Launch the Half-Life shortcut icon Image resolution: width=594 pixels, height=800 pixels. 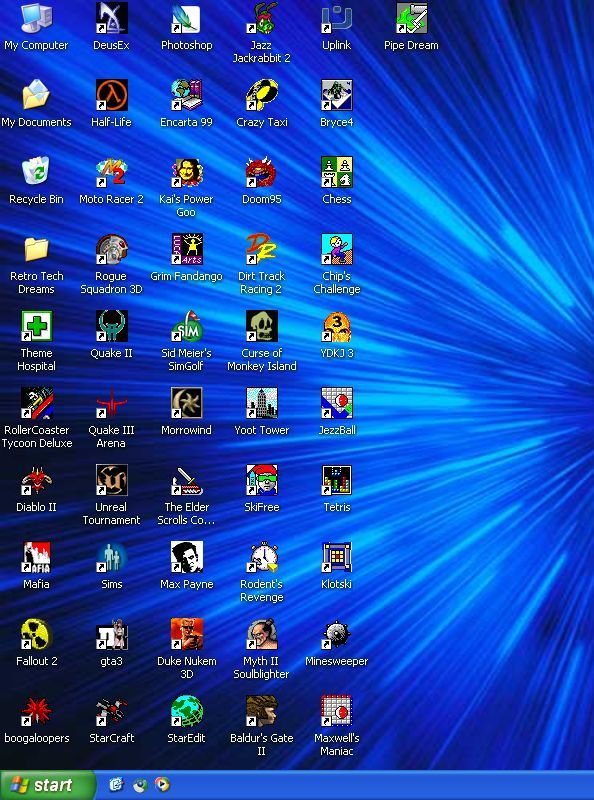pyautogui.click(x=111, y=95)
